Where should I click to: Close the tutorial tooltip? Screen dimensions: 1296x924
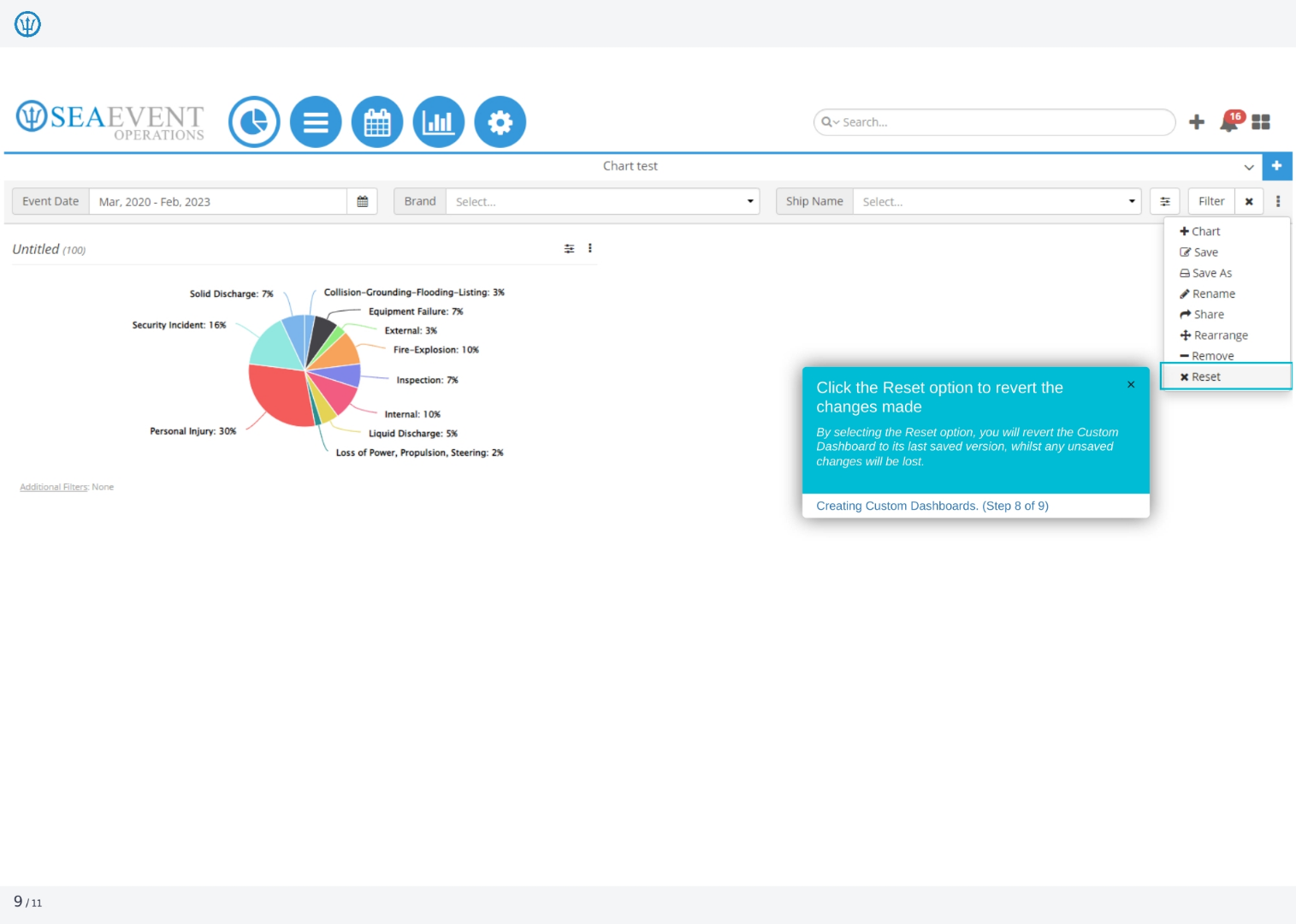pos(1131,385)
